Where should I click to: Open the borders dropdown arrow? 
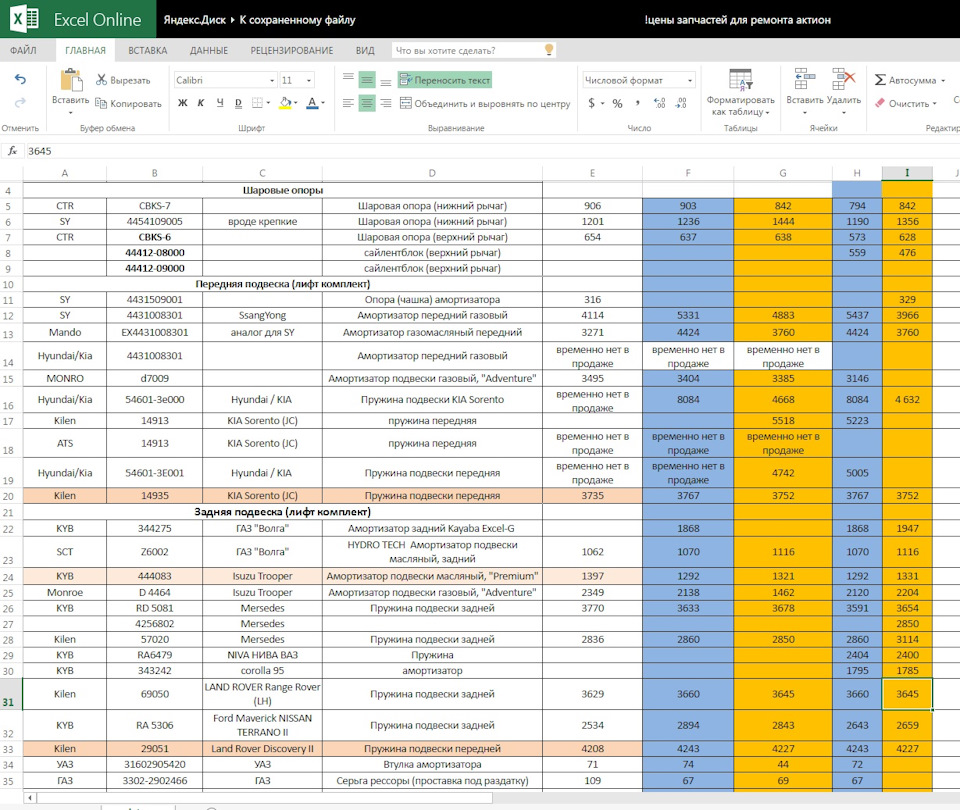[x=268, y=103]
